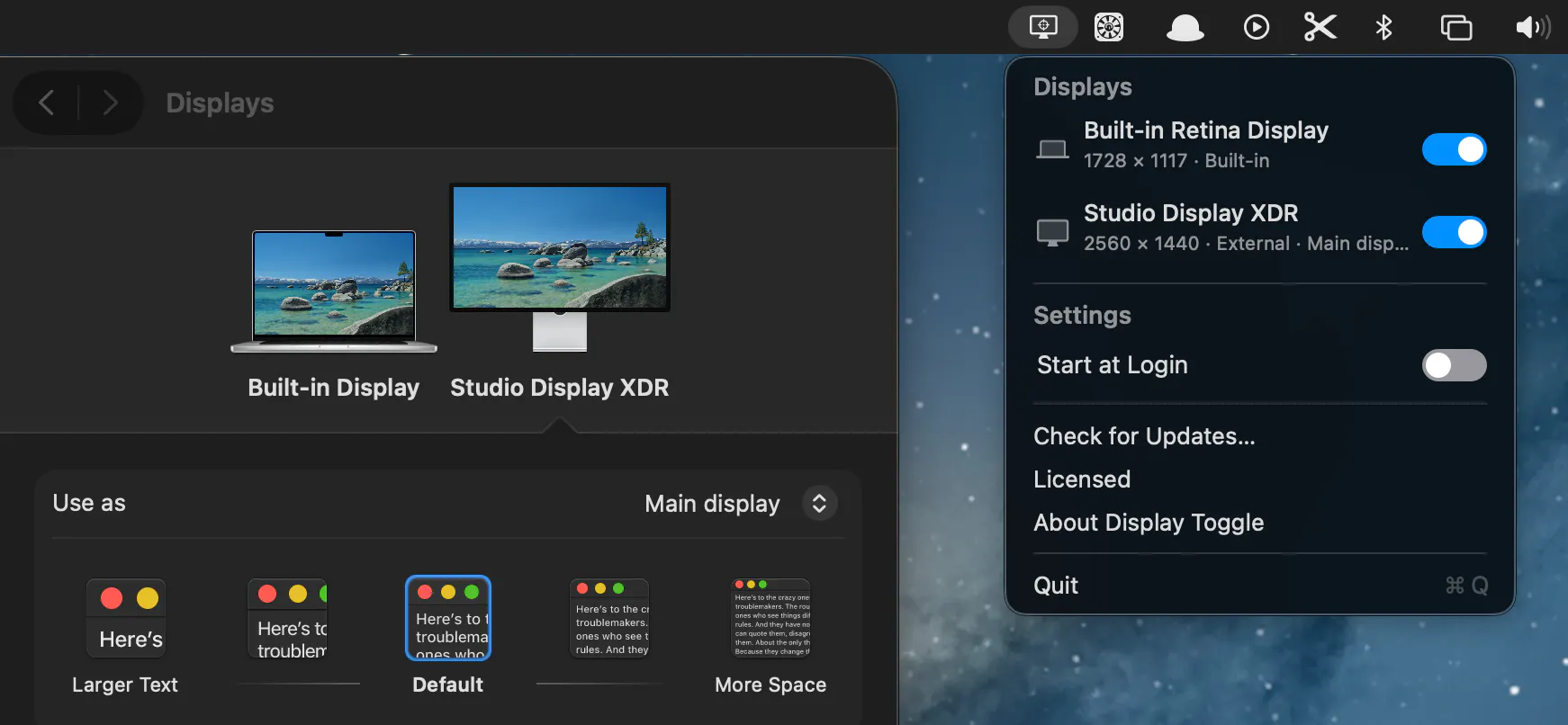Image resolution: width=1568 pixels, height=725 pixels.
Task: Click the stacked-windows icon in the menu bar
Action: [1456, 28]
